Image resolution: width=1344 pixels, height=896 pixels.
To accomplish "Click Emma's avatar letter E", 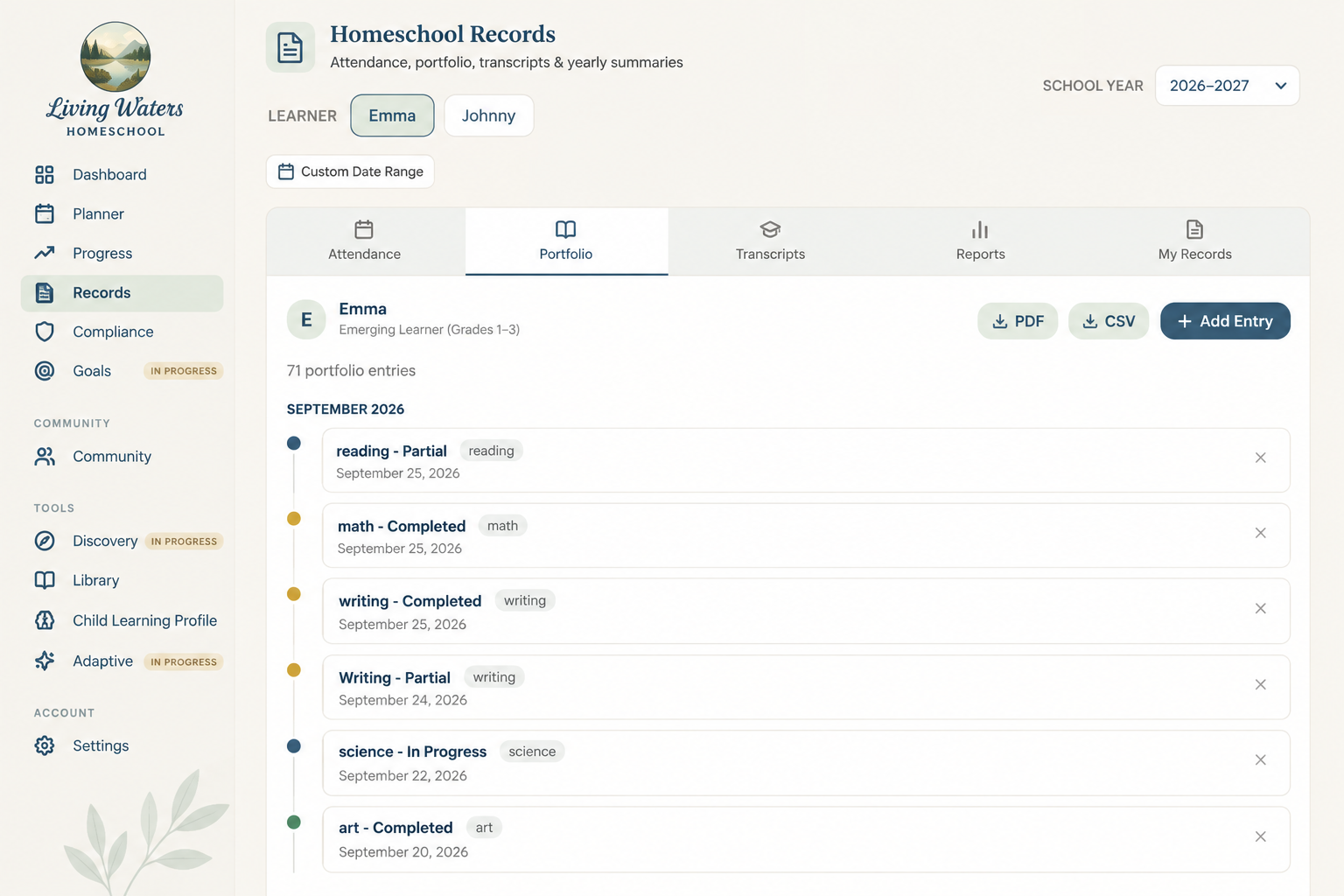I will (x=306, y=319).
